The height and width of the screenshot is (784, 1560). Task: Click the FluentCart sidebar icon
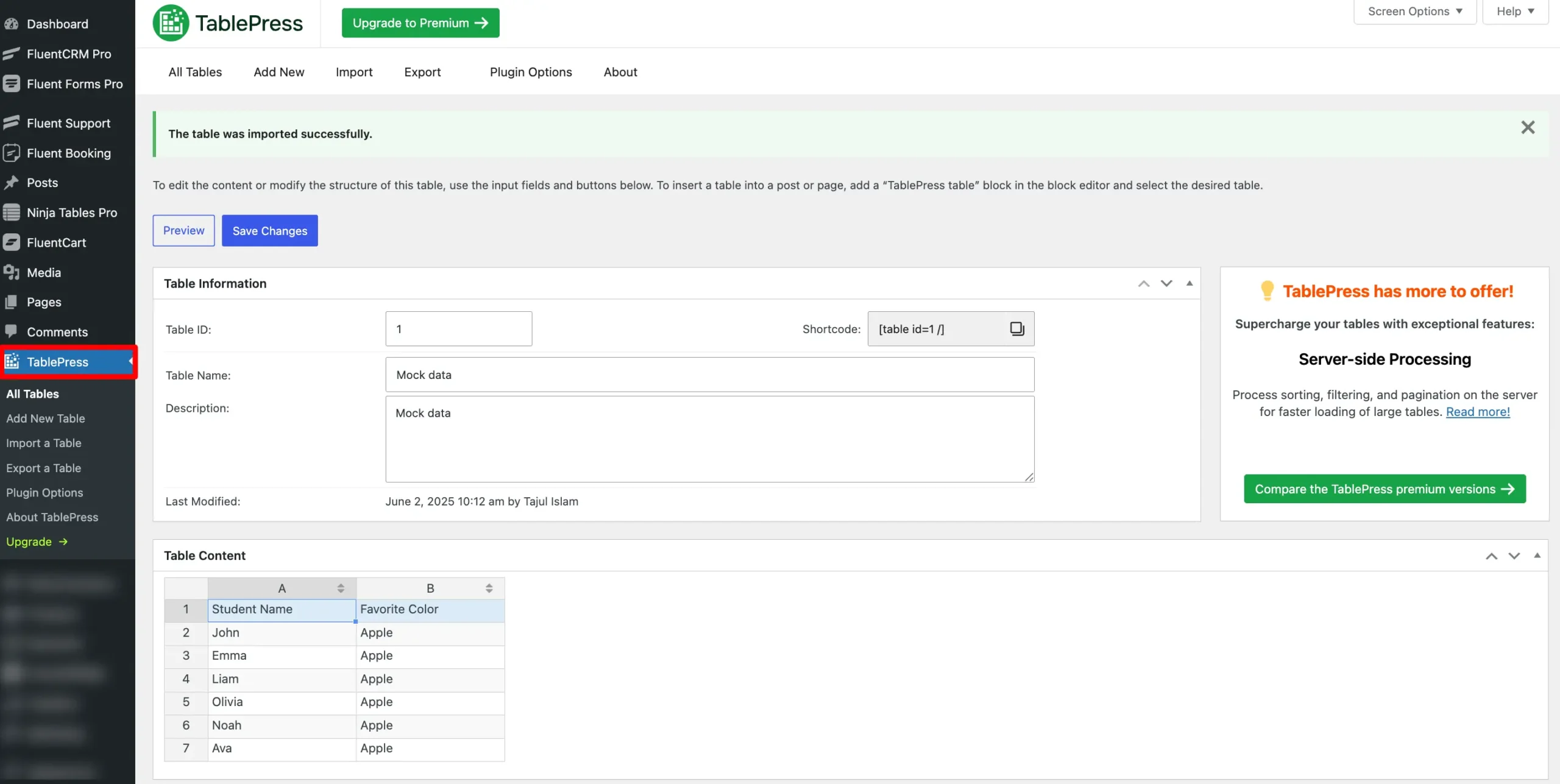click(11, 242)
